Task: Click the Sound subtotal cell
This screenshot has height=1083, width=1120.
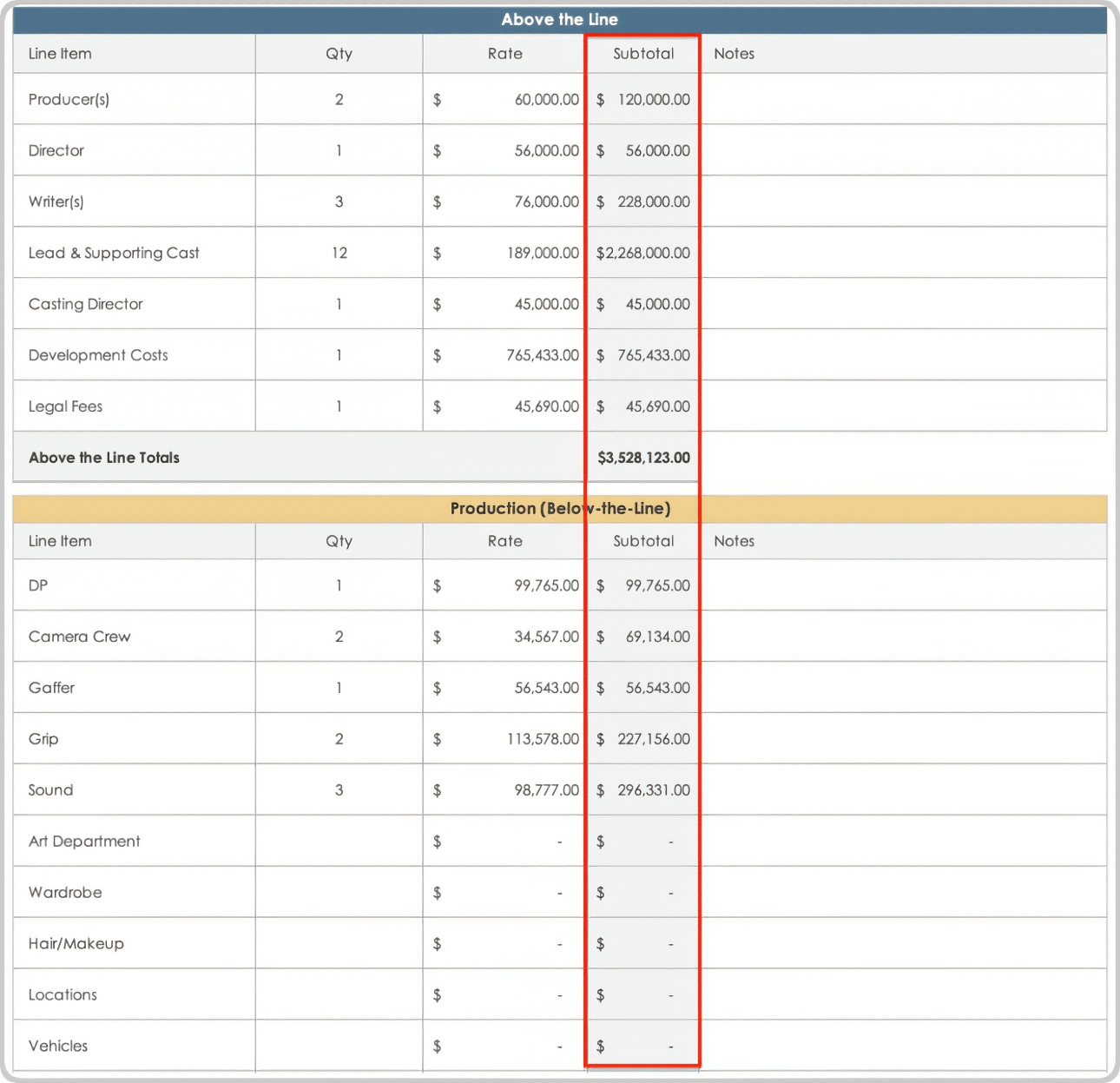Action: point(643,790)
